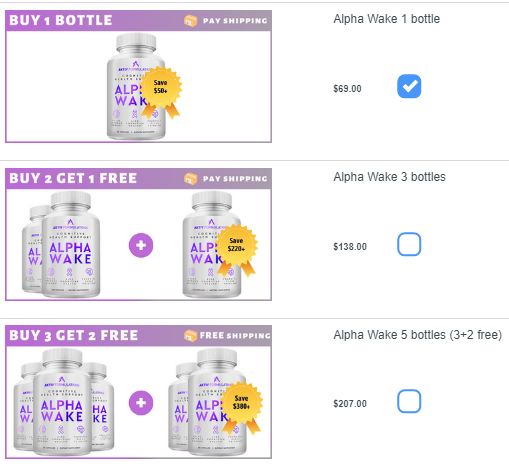Open the Alpha Wake 1 bottle title
Image resolution: width=509 pixels, height=475 pixels.
[x=387, y=19]
